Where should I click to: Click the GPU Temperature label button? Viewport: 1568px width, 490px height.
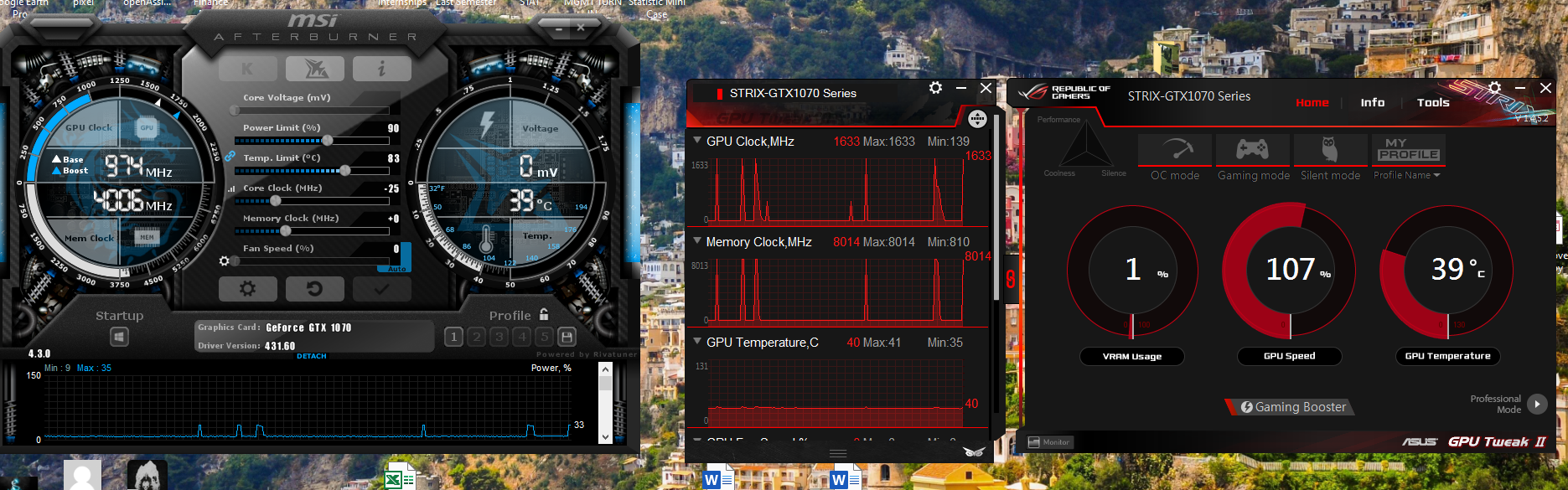[x=1447, y=356]
